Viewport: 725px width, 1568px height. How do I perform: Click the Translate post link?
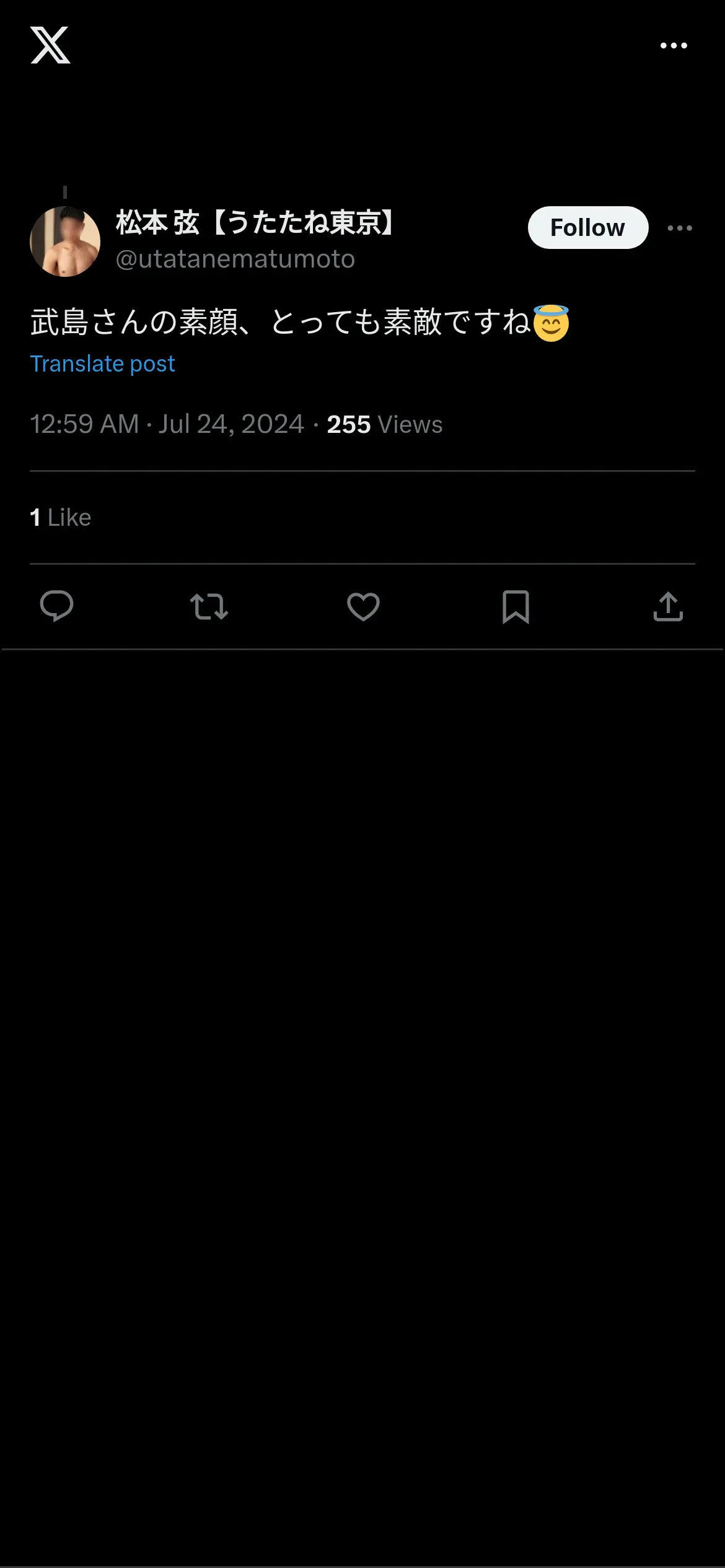point(102,364)
